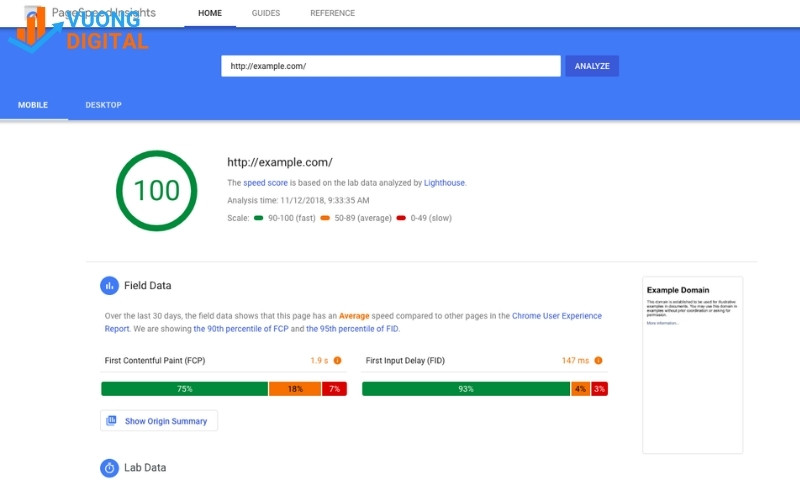
Task: Open the GUIDES tab
Action: click(266, 13)
